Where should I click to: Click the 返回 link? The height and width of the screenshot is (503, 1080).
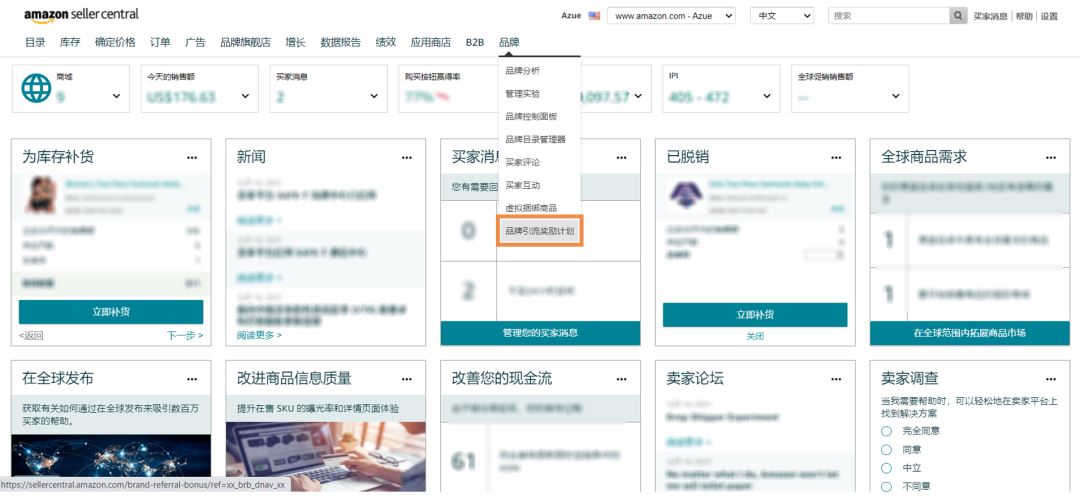click(31, 336)
